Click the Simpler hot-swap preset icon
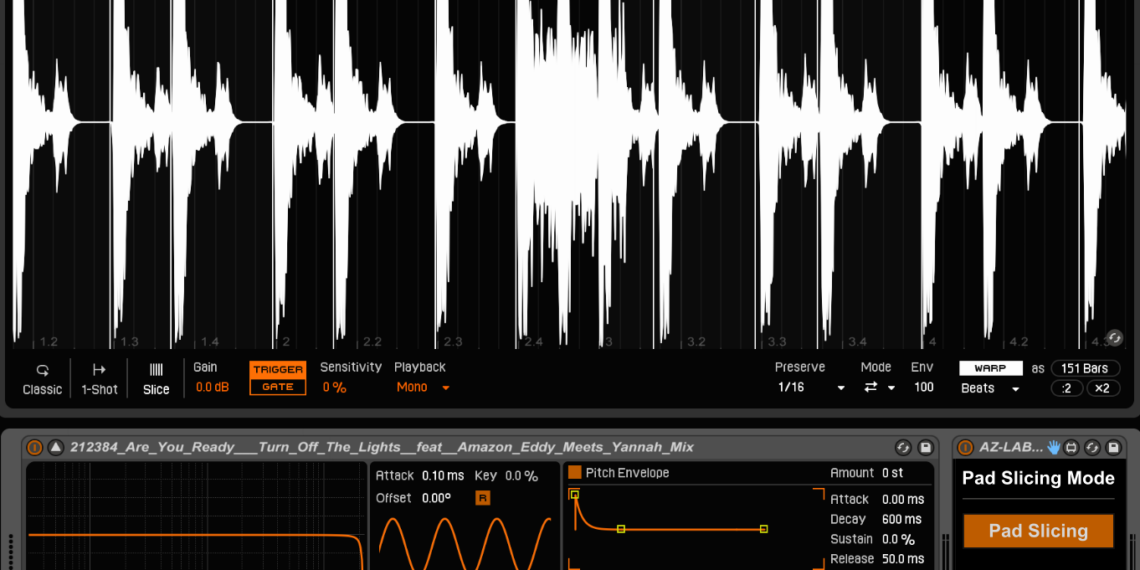The height and width of the screenshot is (570, 1140). 903,448
